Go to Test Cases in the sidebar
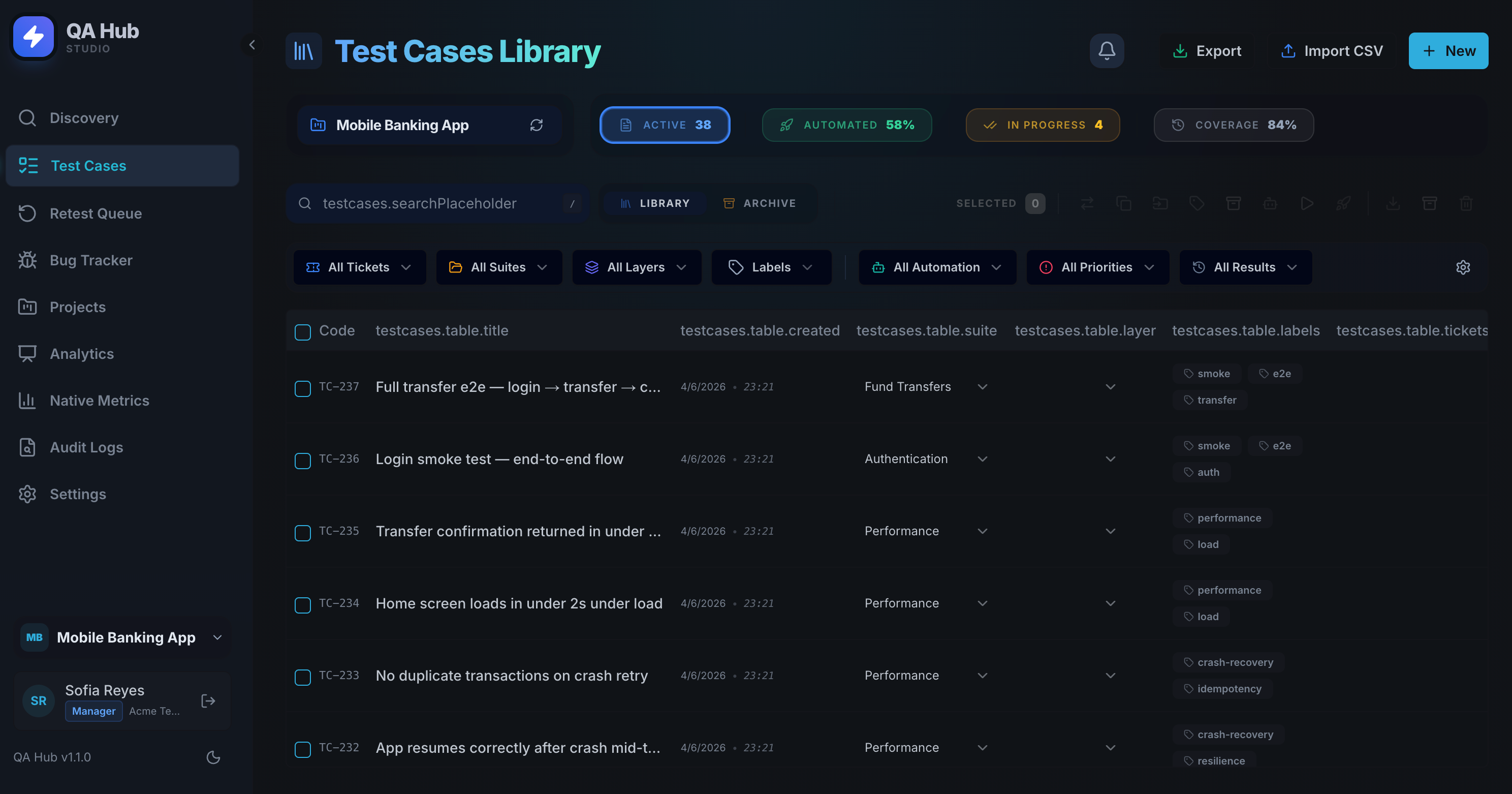Screen dimensions: 1512x794 [122, 166]
